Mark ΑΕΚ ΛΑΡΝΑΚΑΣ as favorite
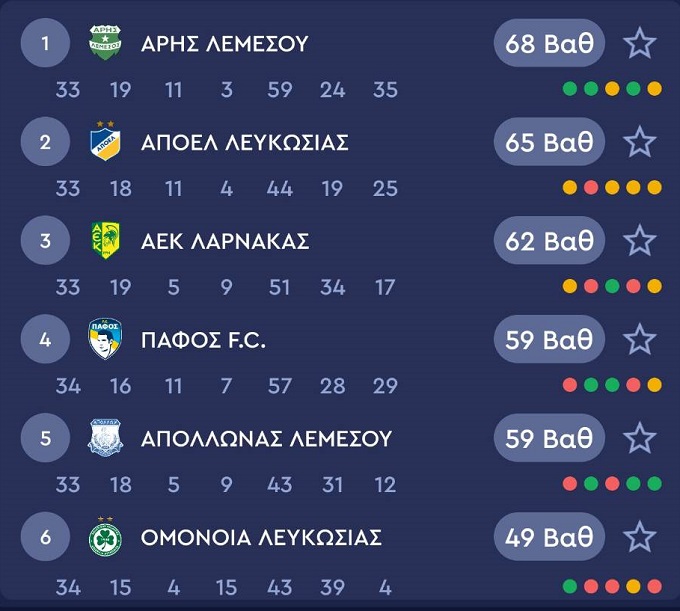Screen dimensions: 680x611 coord(639,241)
